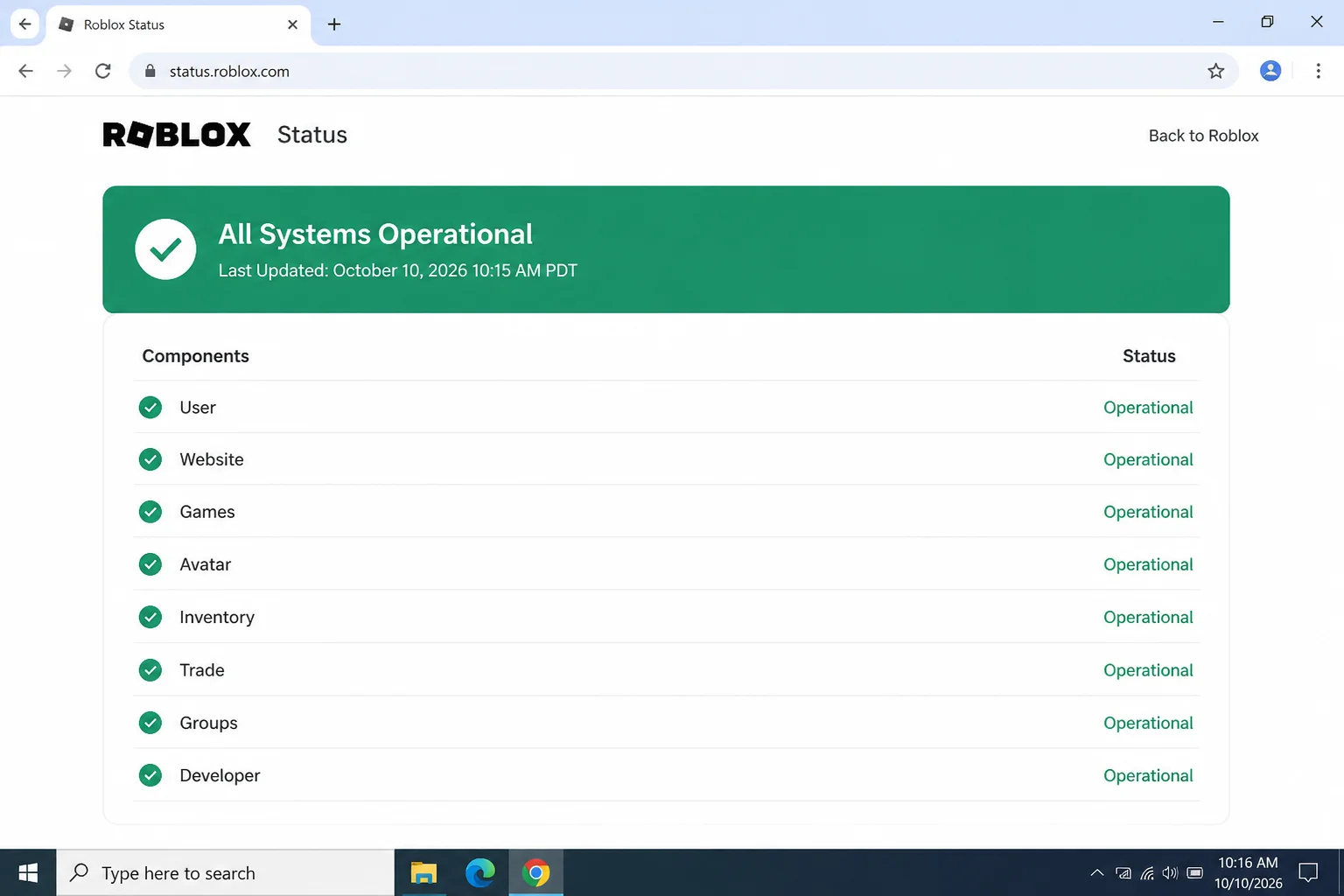Click the Roblox logo in the header
Screen dimensions: 1344x896
[177, 135]
